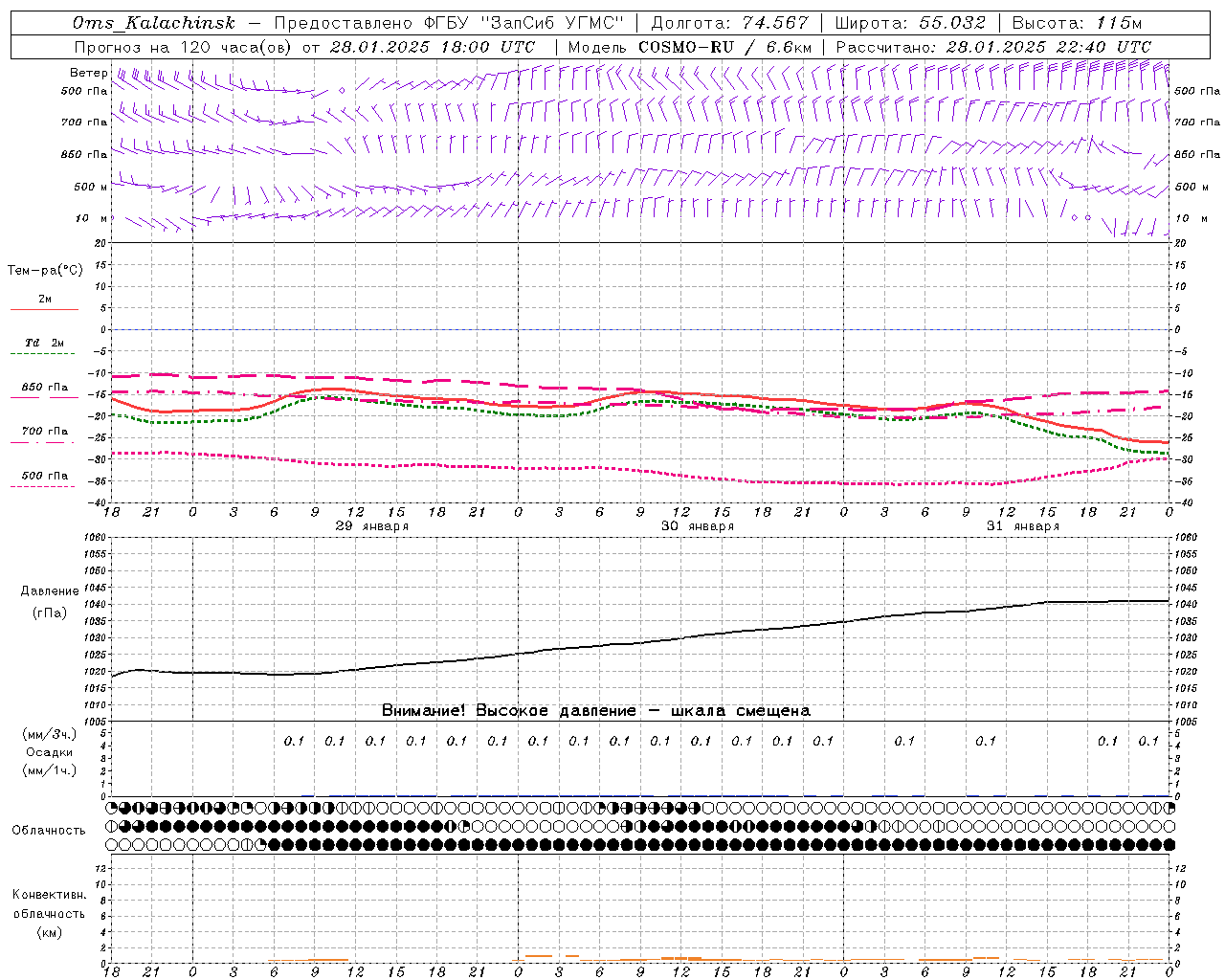
Task: Select the 'Облачность' cloud cover label
Action: pos(49,830)
